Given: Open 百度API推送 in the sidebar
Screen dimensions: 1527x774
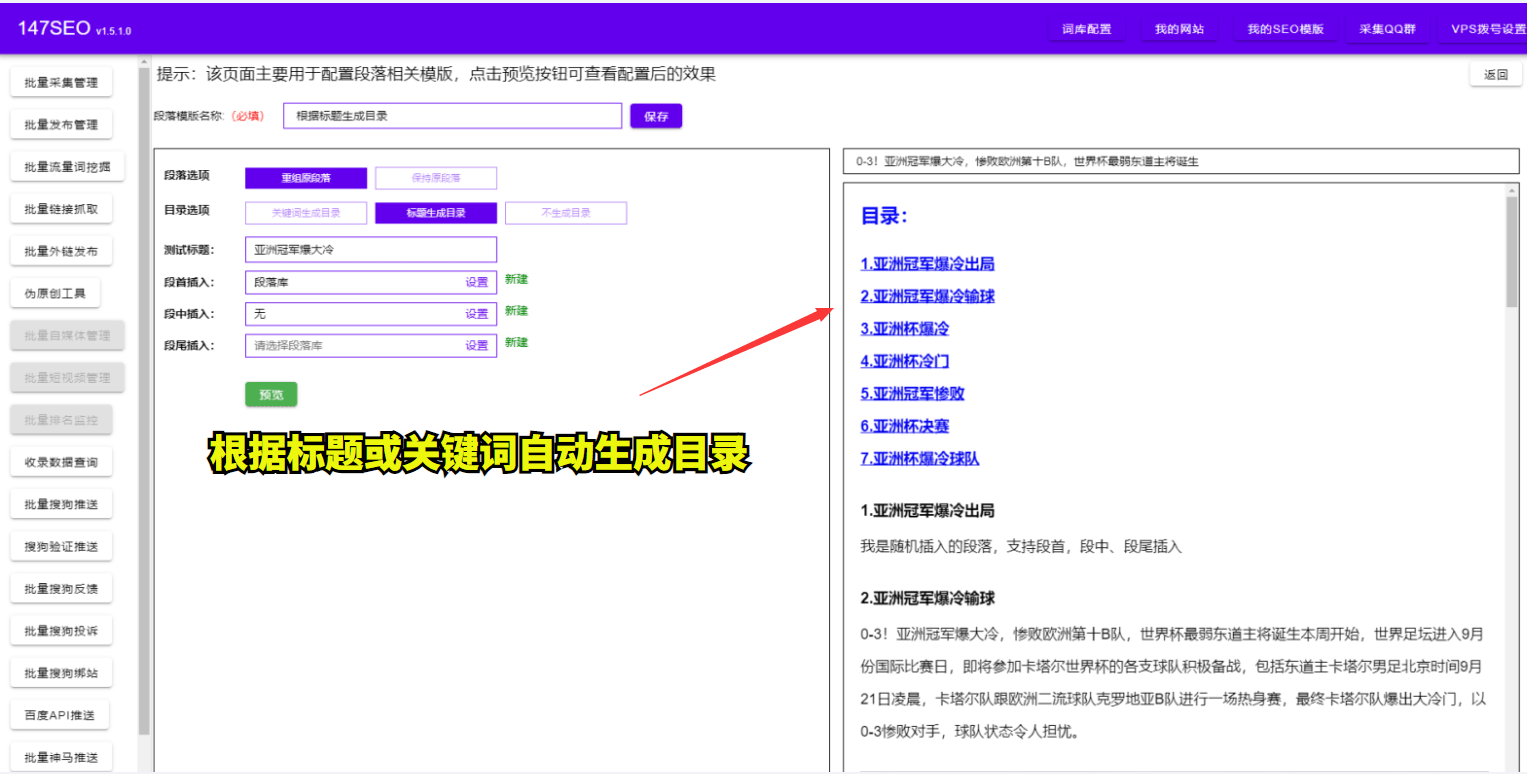Looking at the screenshot, I should (x=59, y=716).
